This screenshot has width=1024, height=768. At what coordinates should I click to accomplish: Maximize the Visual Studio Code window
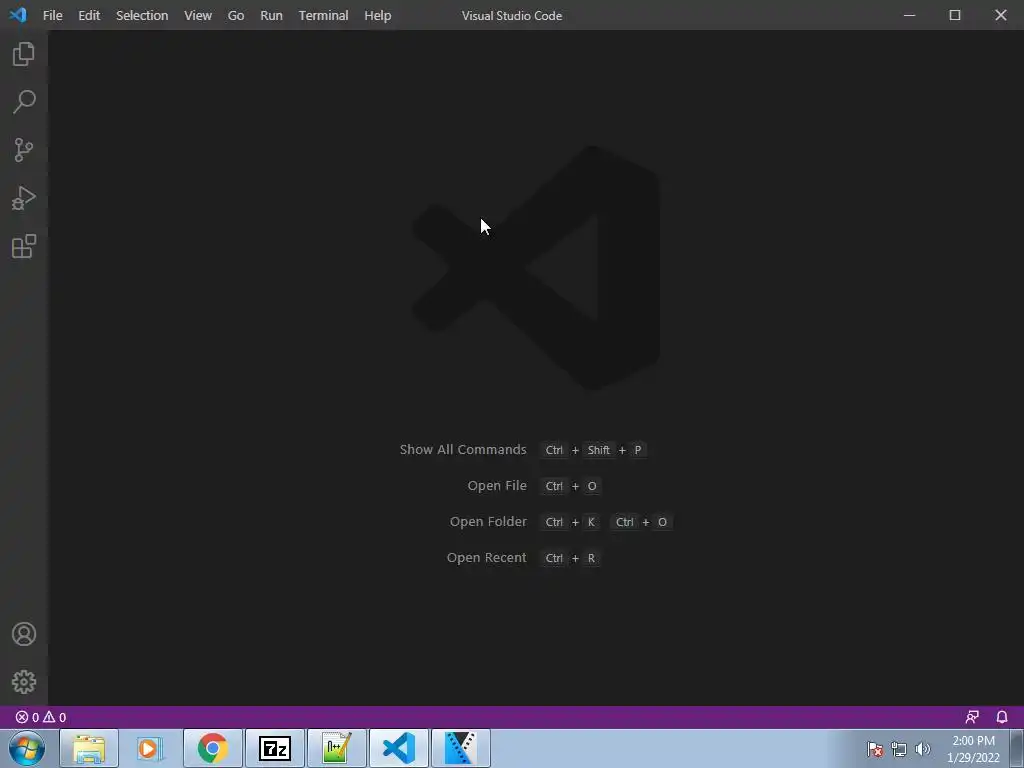click(955, 14)
